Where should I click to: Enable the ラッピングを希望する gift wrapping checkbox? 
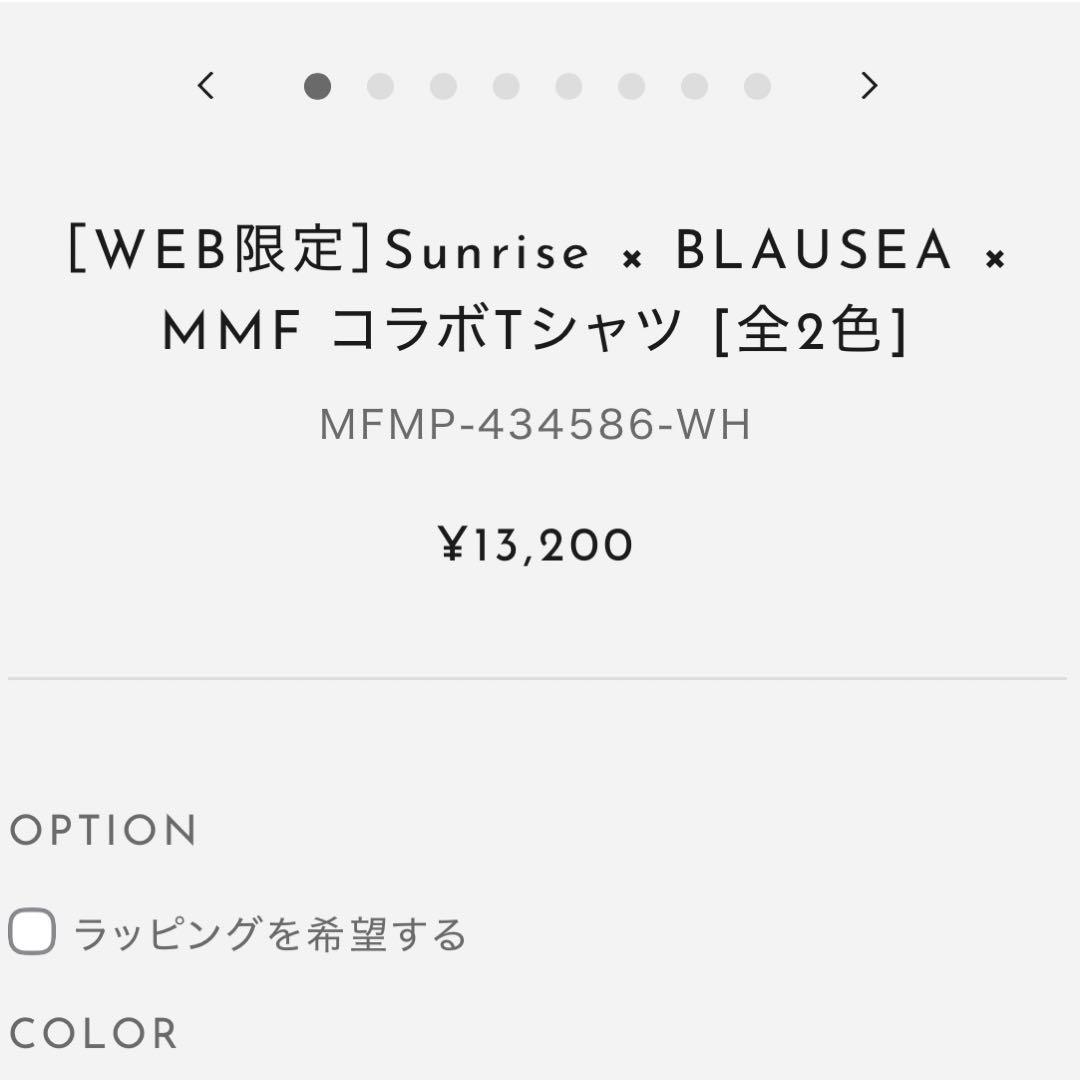pyautogui.click(x=30, y=933)
